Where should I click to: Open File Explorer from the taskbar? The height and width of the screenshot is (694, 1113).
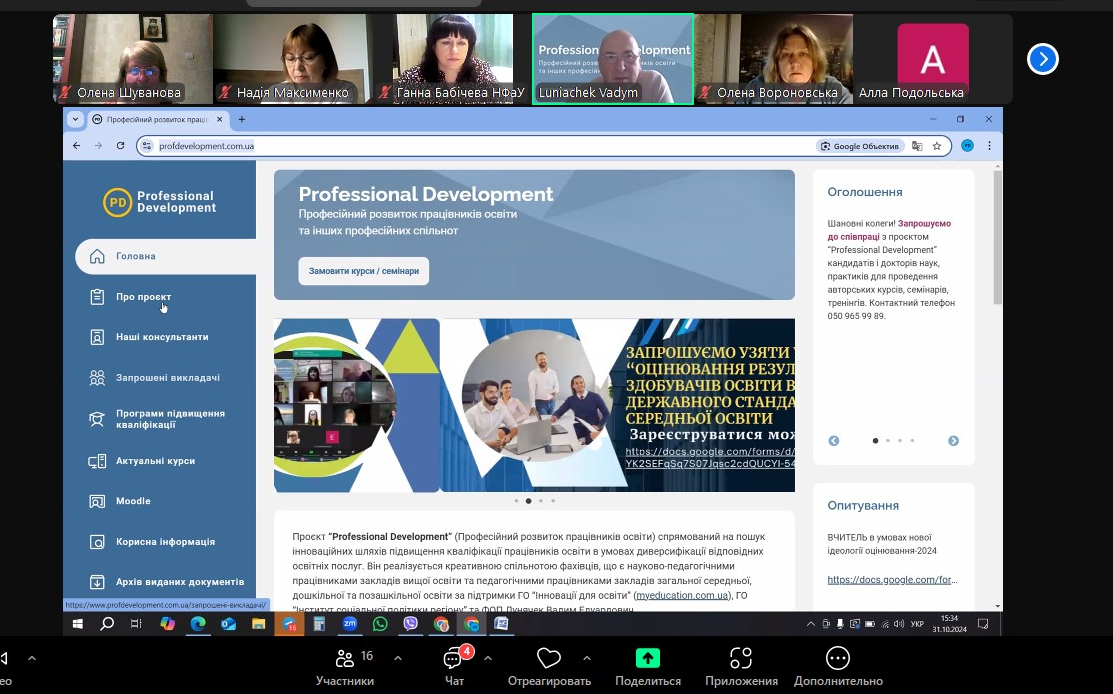click(258, 624)
